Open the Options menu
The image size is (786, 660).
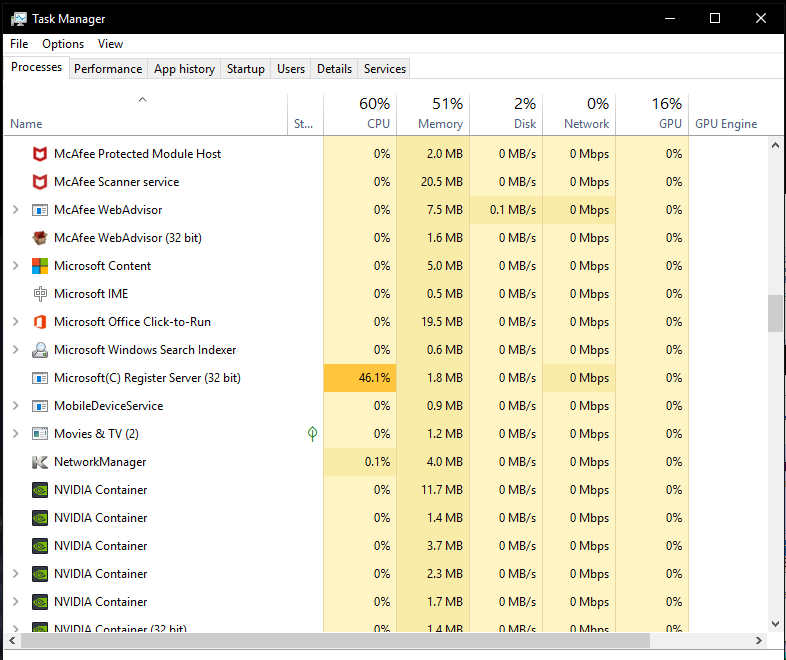[63, 44]
